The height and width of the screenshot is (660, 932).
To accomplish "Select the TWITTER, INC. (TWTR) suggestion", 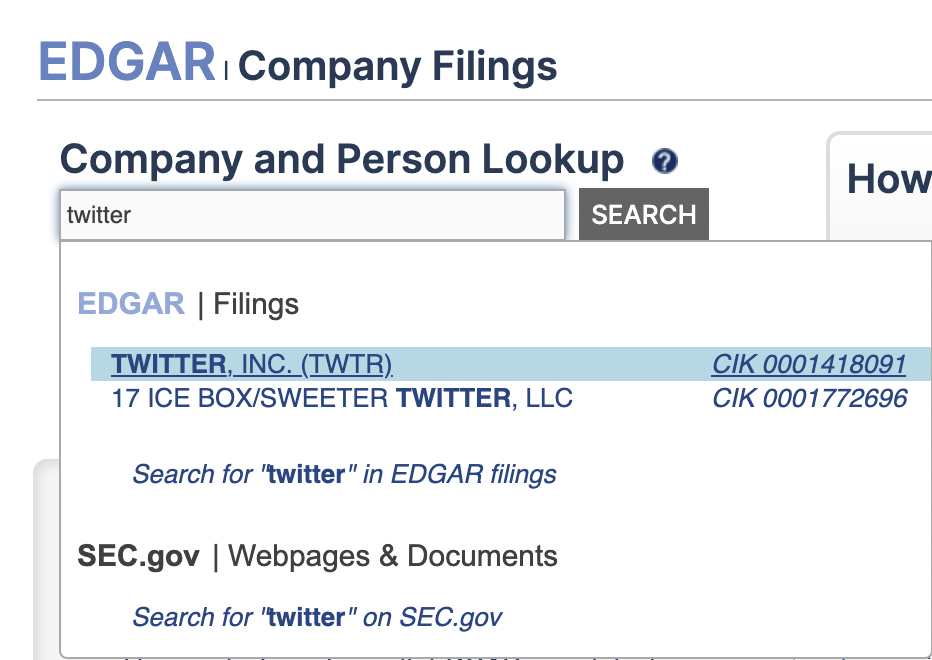I will click(252, 364).
